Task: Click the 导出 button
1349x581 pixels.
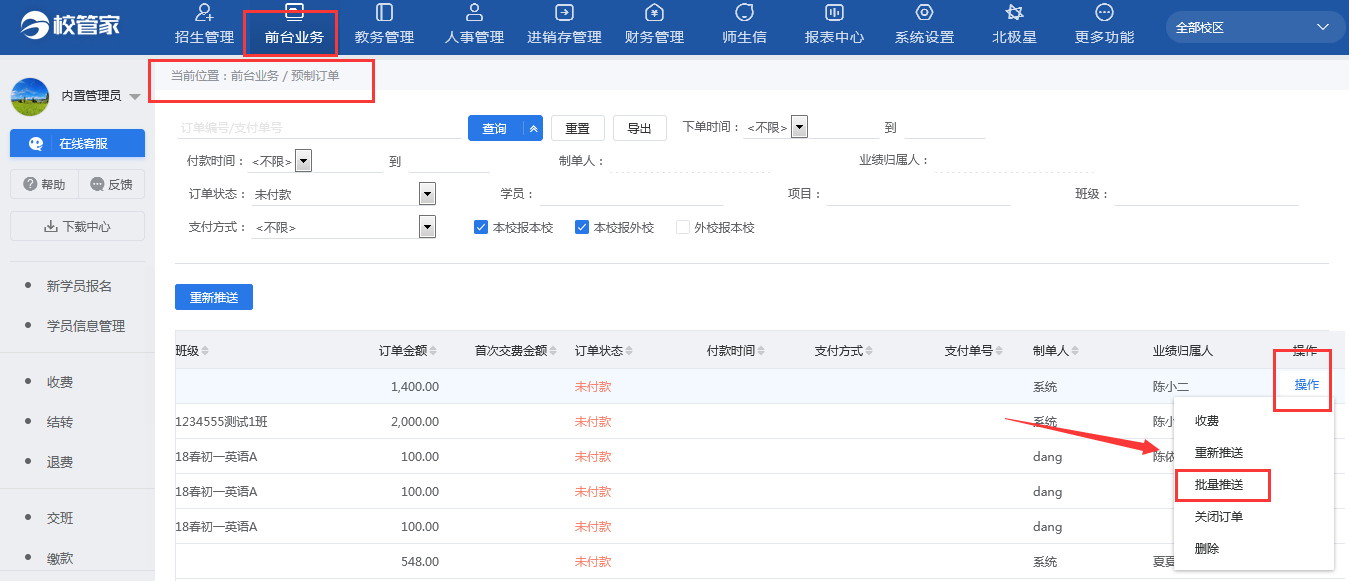Action: 640,128
